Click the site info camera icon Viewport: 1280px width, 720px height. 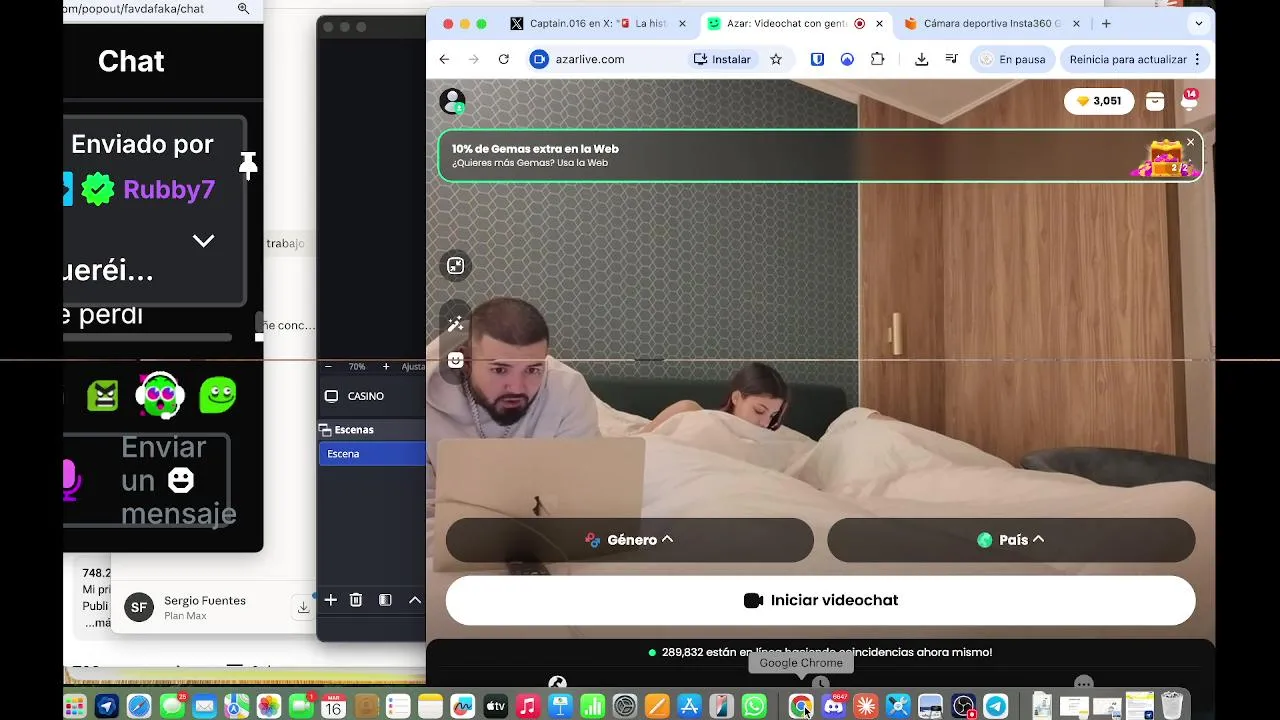point(539,59)
